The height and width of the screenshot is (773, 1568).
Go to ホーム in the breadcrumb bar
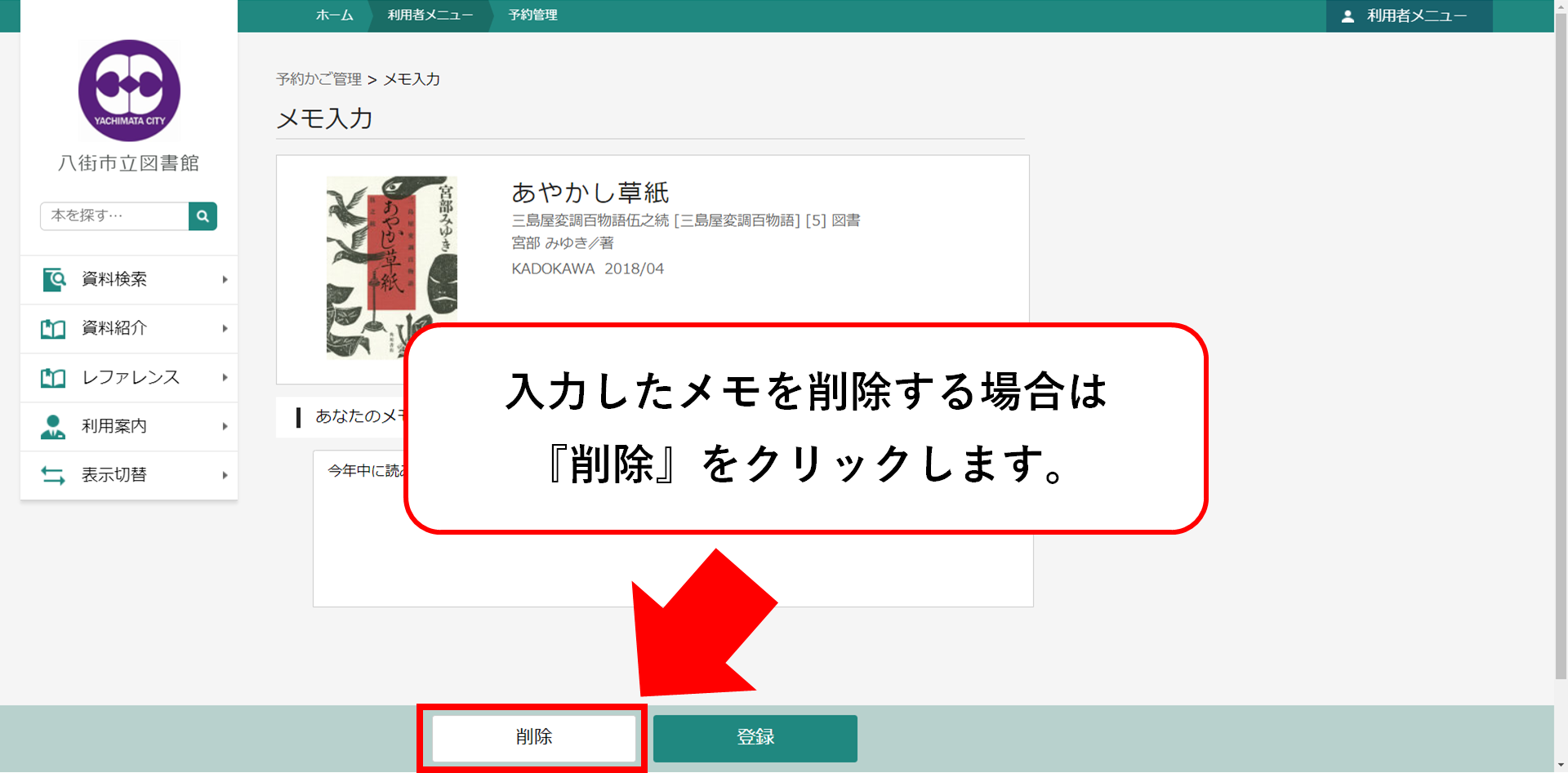(x=334, y=16)
